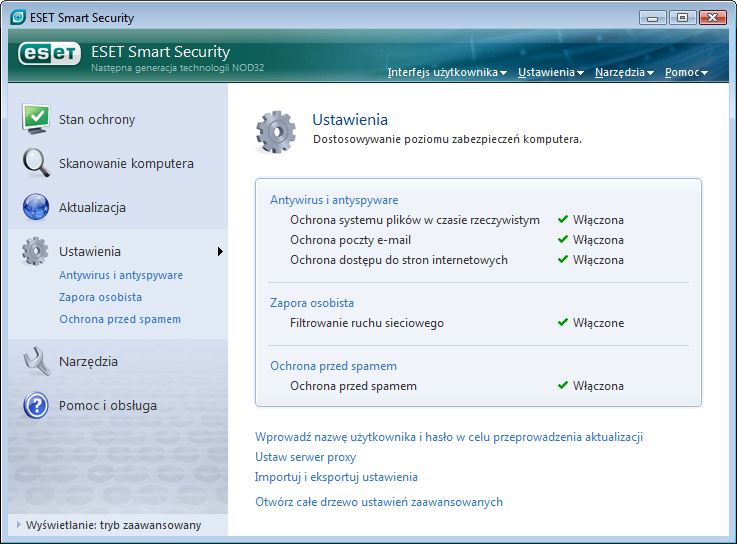Toggle Włączone status for Filtrowanie ruchu sieciowego
This screenshot has width=737, height=544.
pyautogui.click(x=598, y=323)
